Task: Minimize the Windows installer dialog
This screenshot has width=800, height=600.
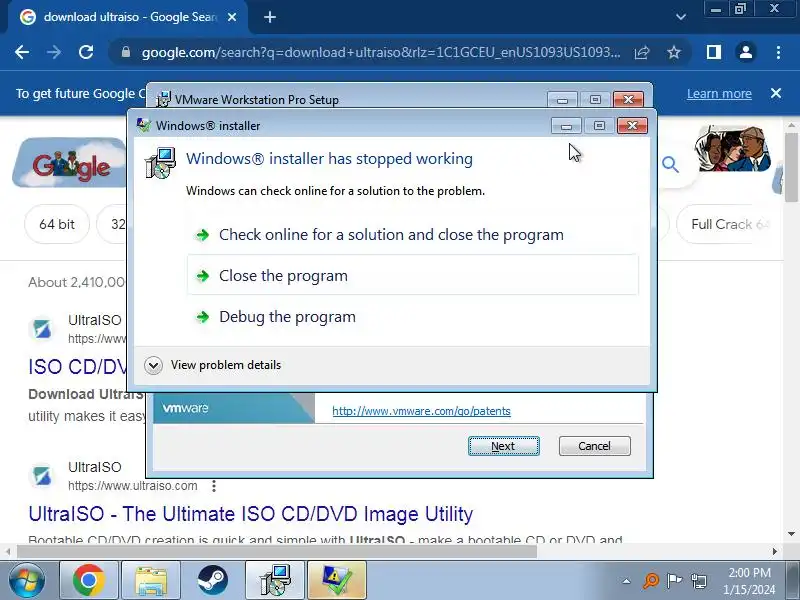Action: pos(566,126)
